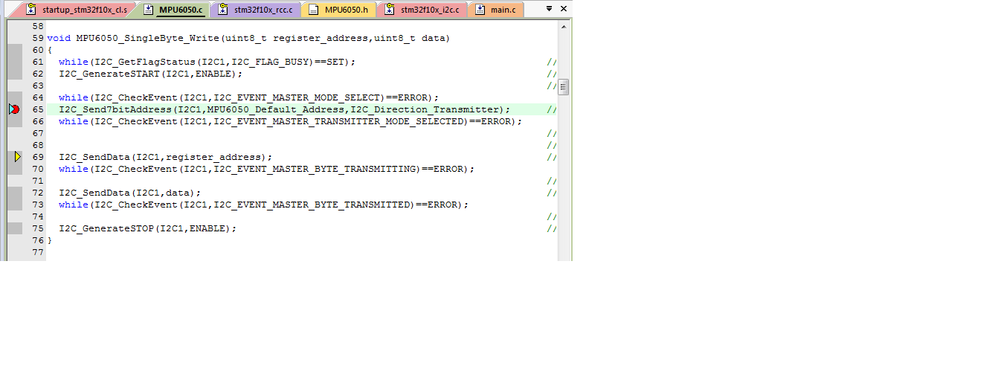Image resolution: width=998 pixels, height=389 pixels.
Task: Click line with "I2C_EVENT_MASTER_BYTE_TRANSMITTING"
Action: (x=267, y=169)
